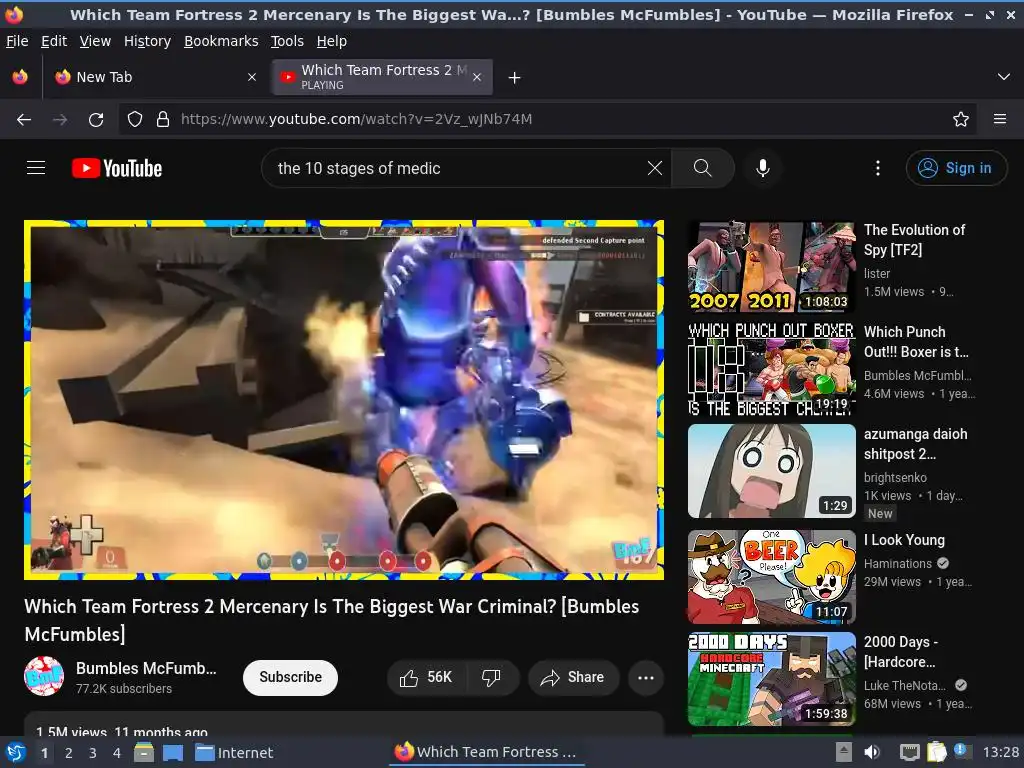Click the playing video player

344,400
